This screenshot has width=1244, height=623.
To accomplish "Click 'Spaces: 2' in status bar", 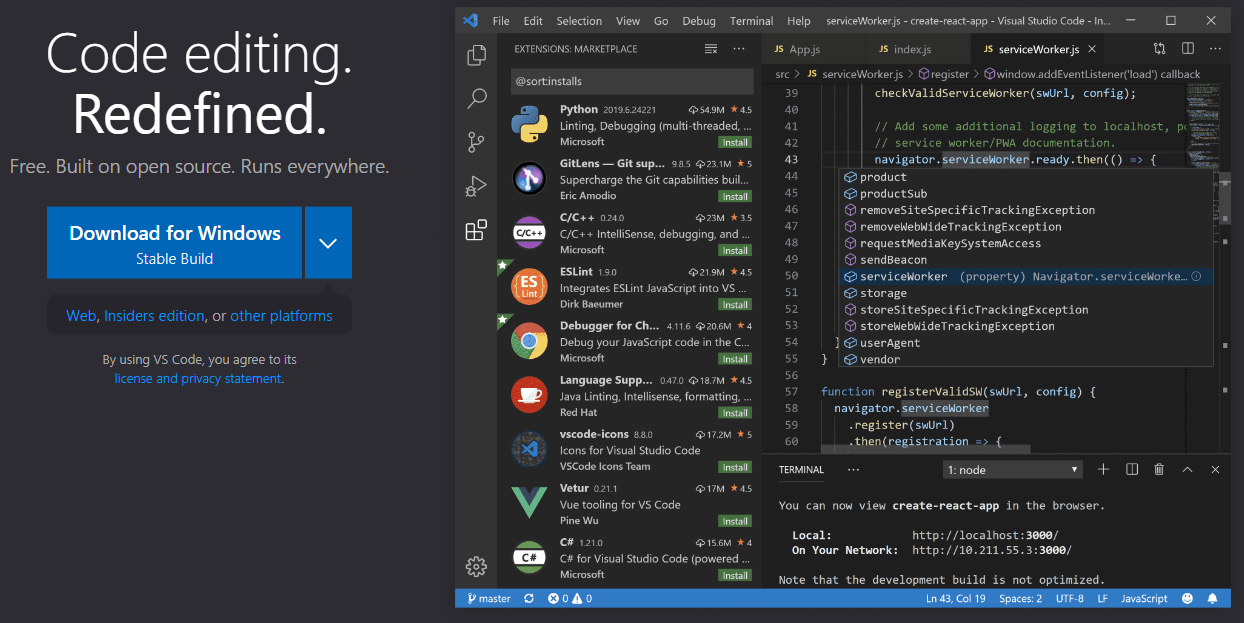I will (1020, 598).
